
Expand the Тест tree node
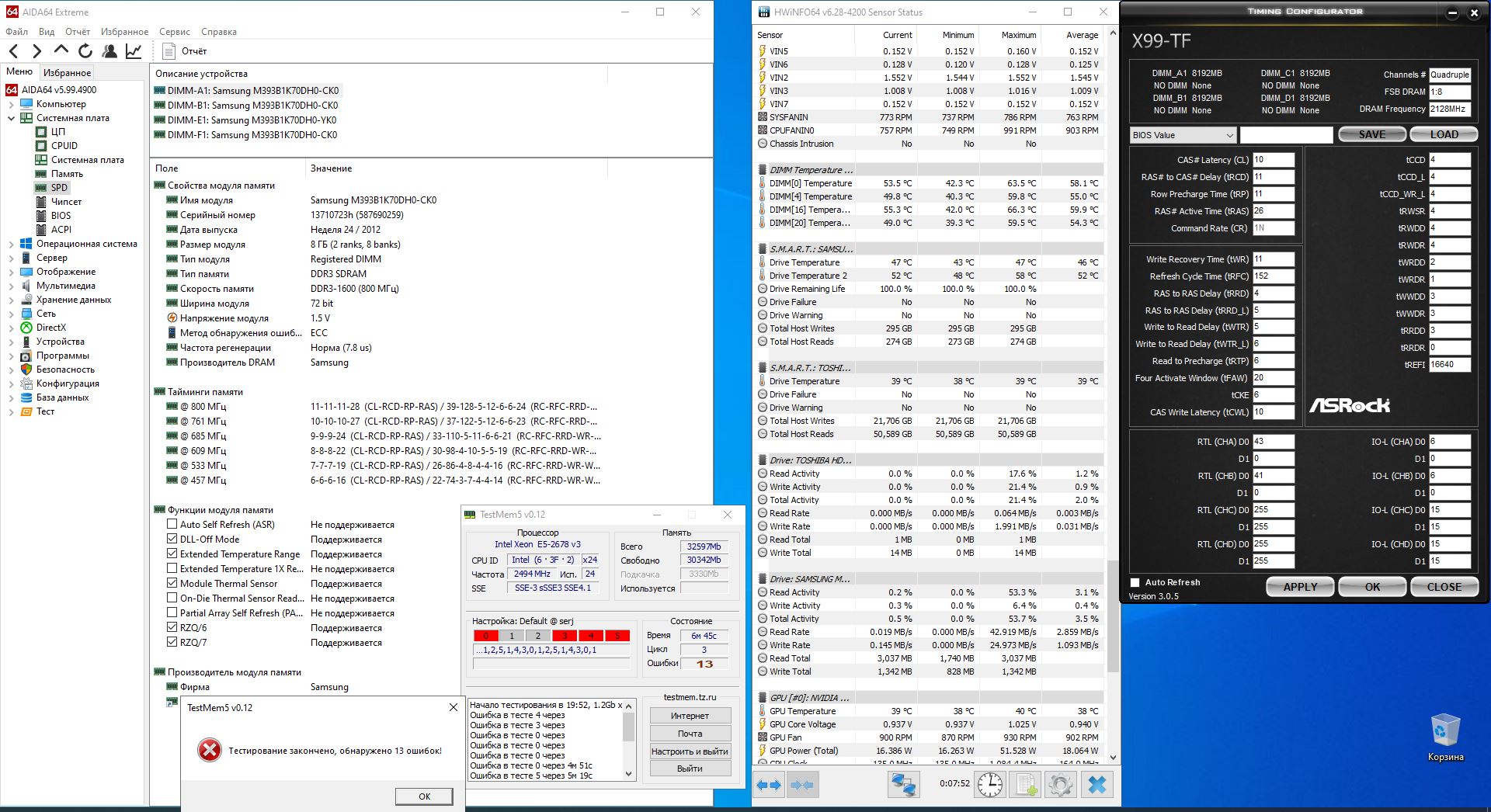tap(11, 412)
